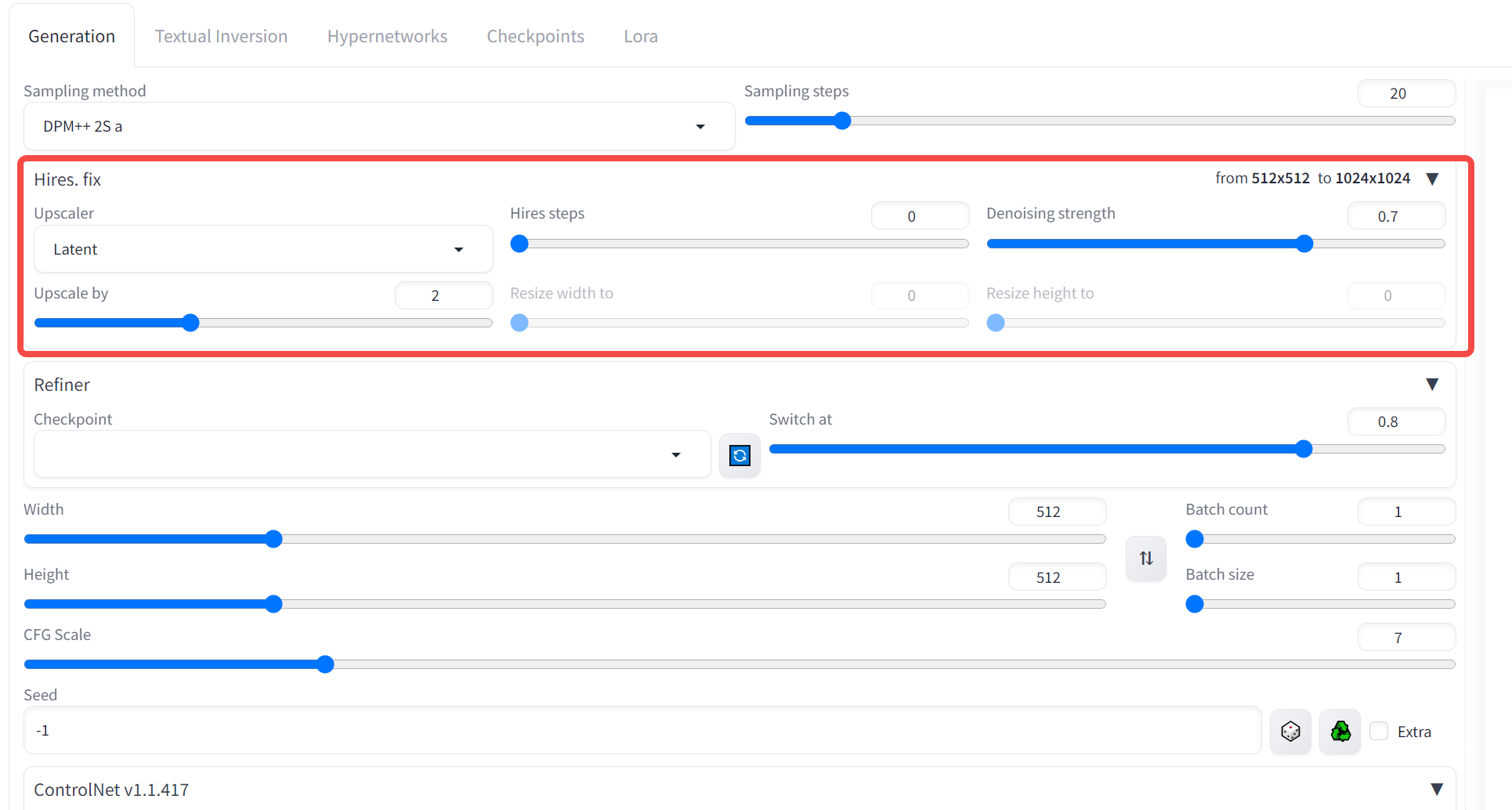The height and width of the screenshot is (810, 1512).
Task: Open the Checkpoints tab
Action: point(535,36)
